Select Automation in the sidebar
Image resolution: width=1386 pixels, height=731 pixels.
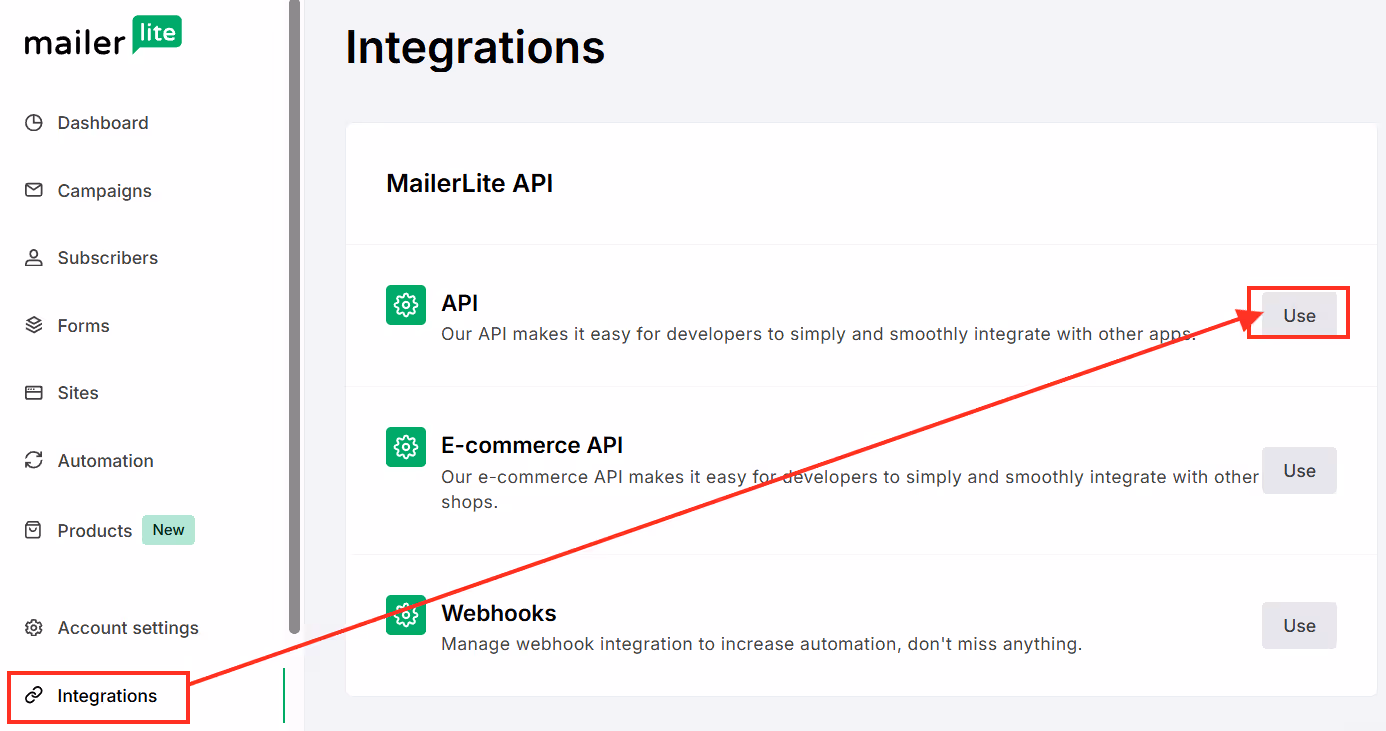coord(106,461)
